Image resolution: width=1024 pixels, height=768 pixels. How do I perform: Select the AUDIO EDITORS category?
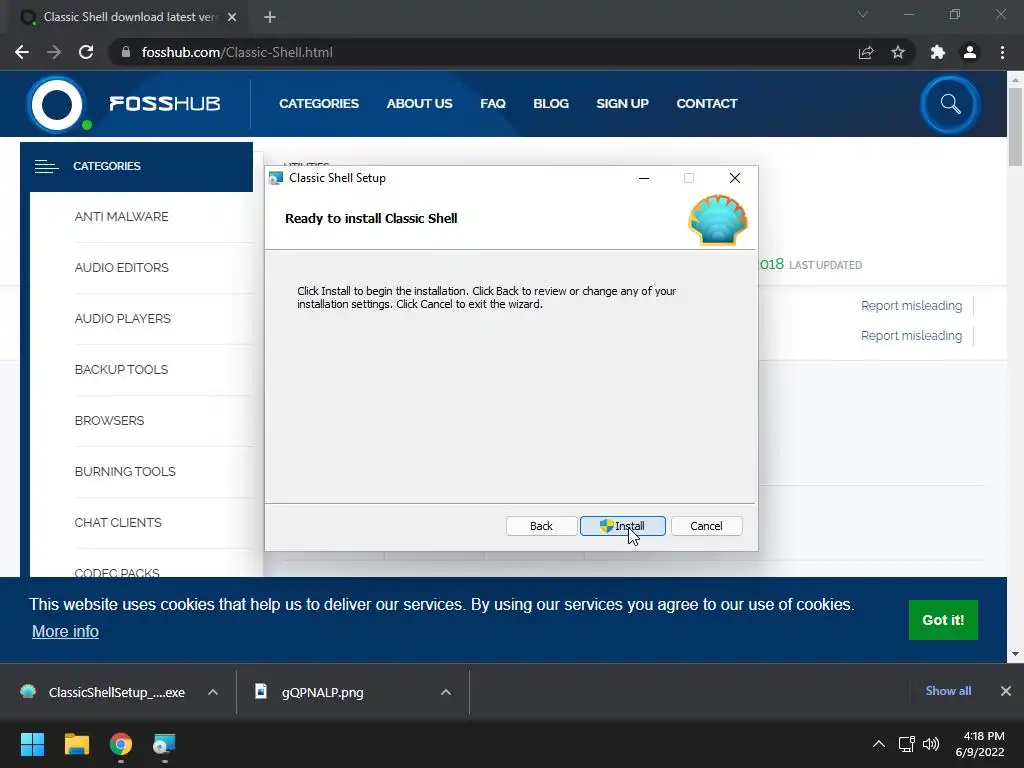pos(121,267)
